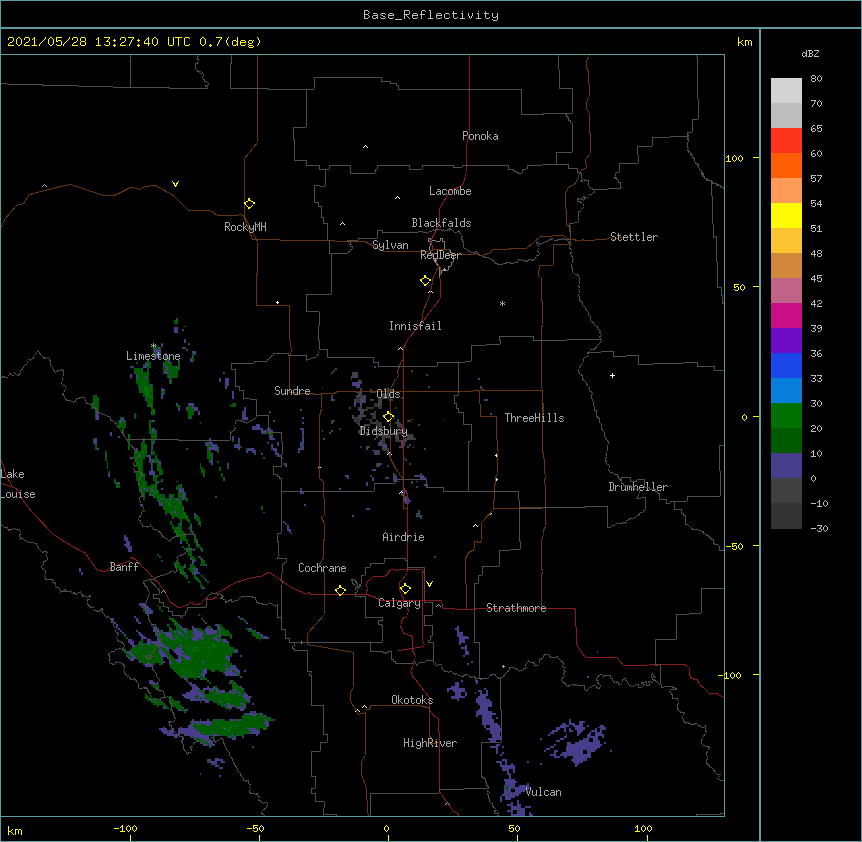Pick the light blue swatch next to 33

click(786, 390)
